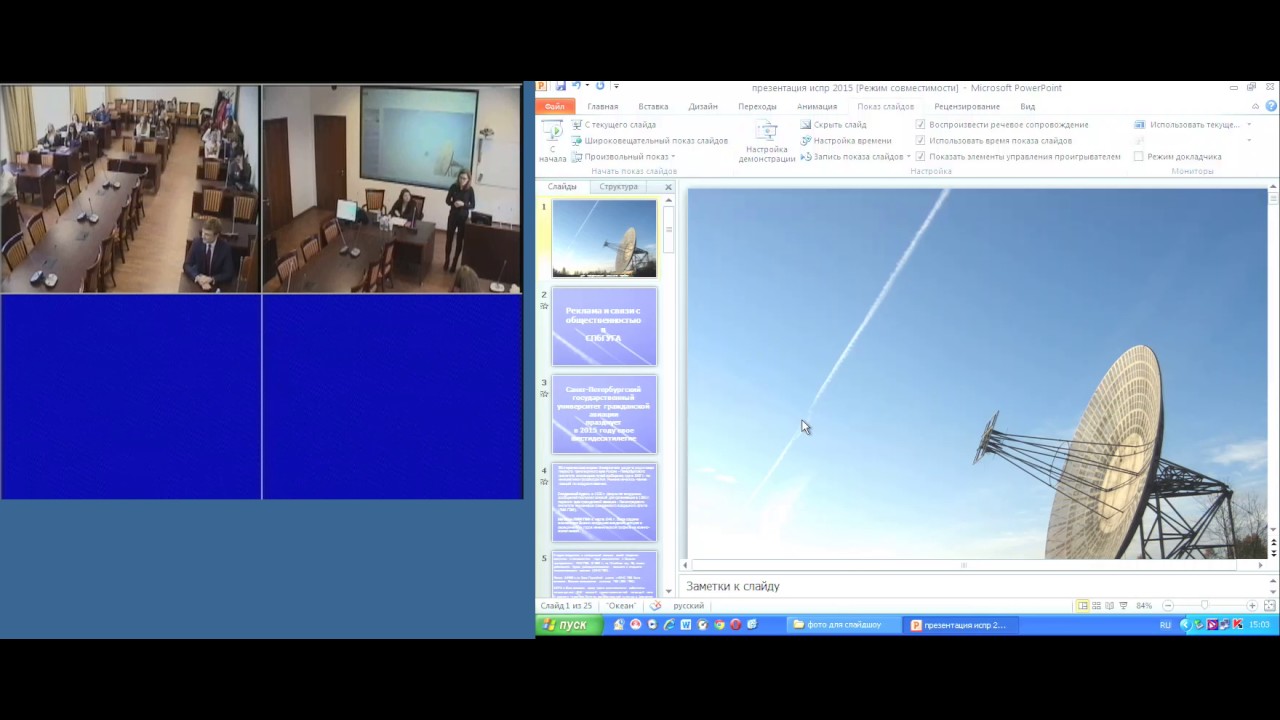1280x720 pixels.
Task: Start show from current slide (С текущего слайда)
Action: [613, 125]
